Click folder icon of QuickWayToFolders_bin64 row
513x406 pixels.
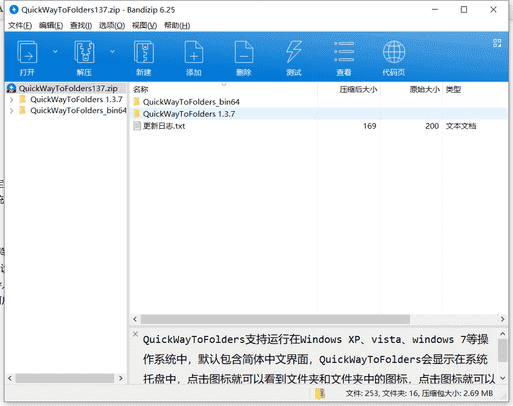tap(137, 102)
